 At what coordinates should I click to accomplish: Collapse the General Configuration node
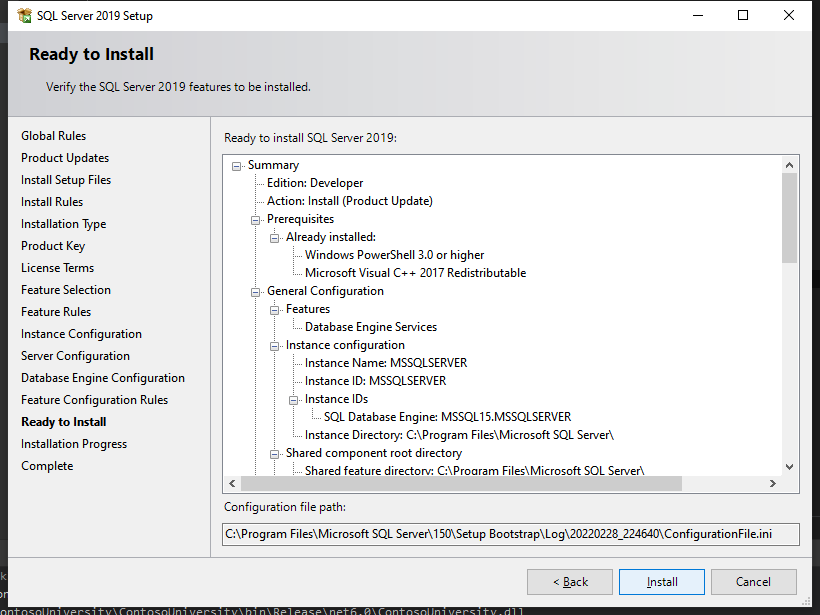[256, 291]
